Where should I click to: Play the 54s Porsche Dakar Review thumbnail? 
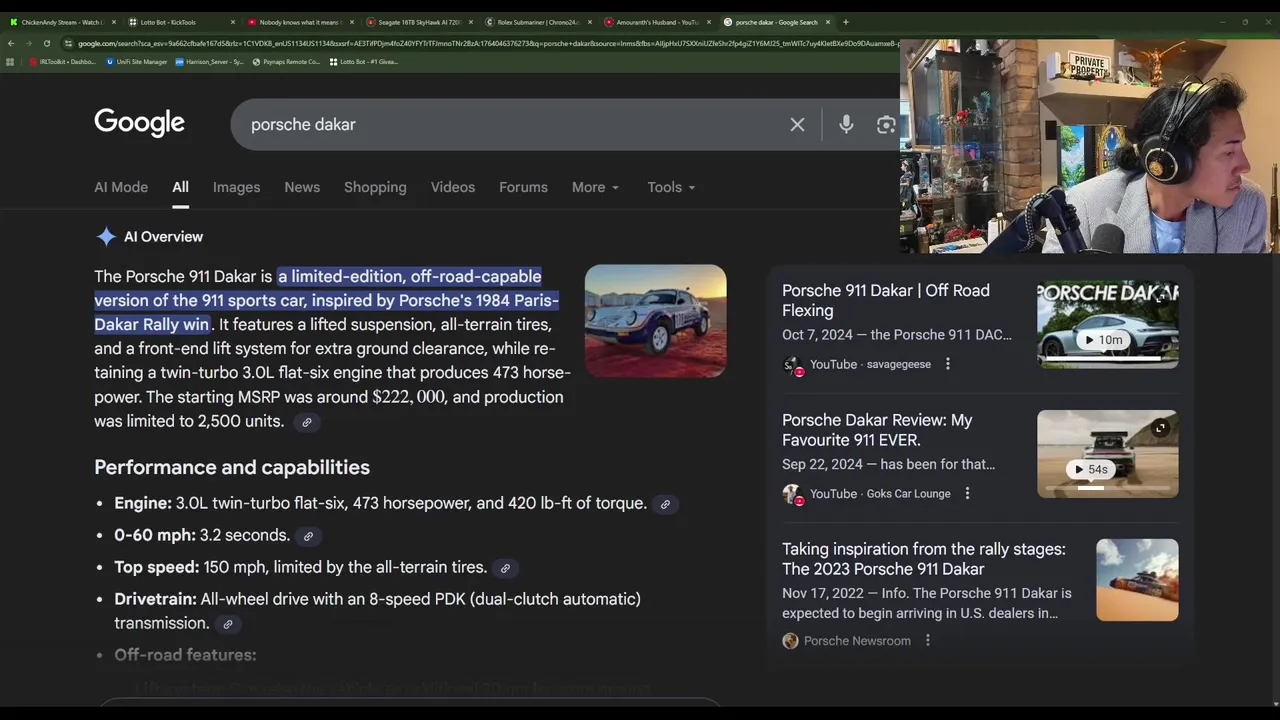click(1107, 454)
